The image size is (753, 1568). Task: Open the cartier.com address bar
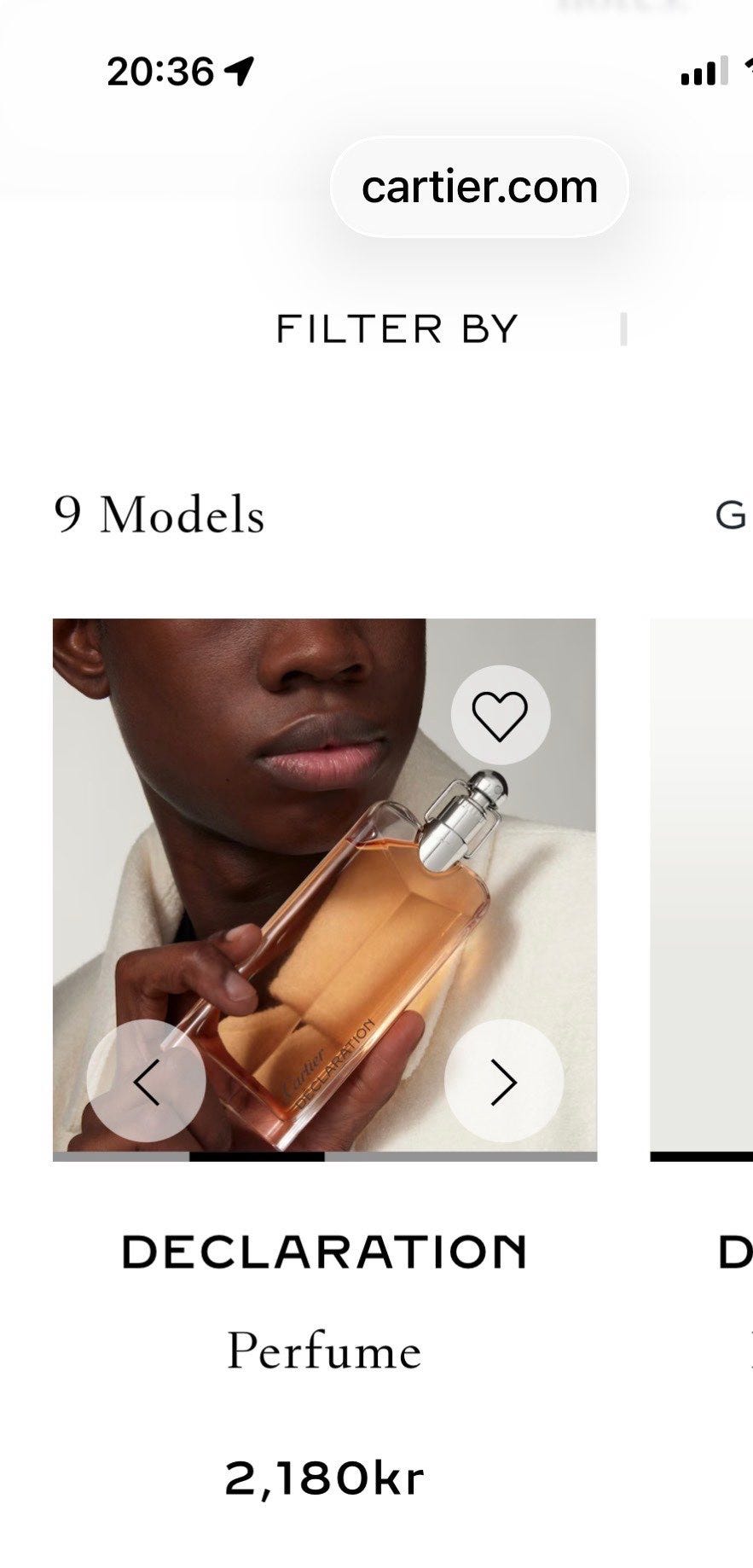pos(479,187)
